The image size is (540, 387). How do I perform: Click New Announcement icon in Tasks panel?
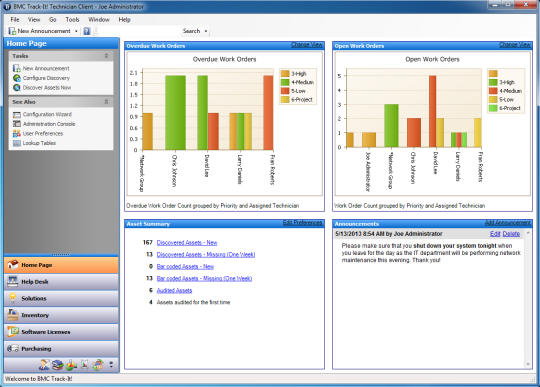click(17, 68)
